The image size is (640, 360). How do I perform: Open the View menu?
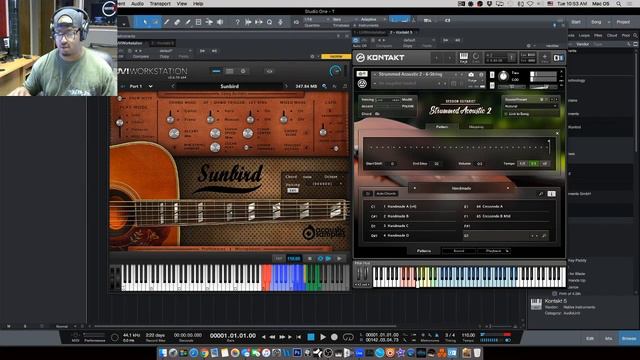coord(182,3)
